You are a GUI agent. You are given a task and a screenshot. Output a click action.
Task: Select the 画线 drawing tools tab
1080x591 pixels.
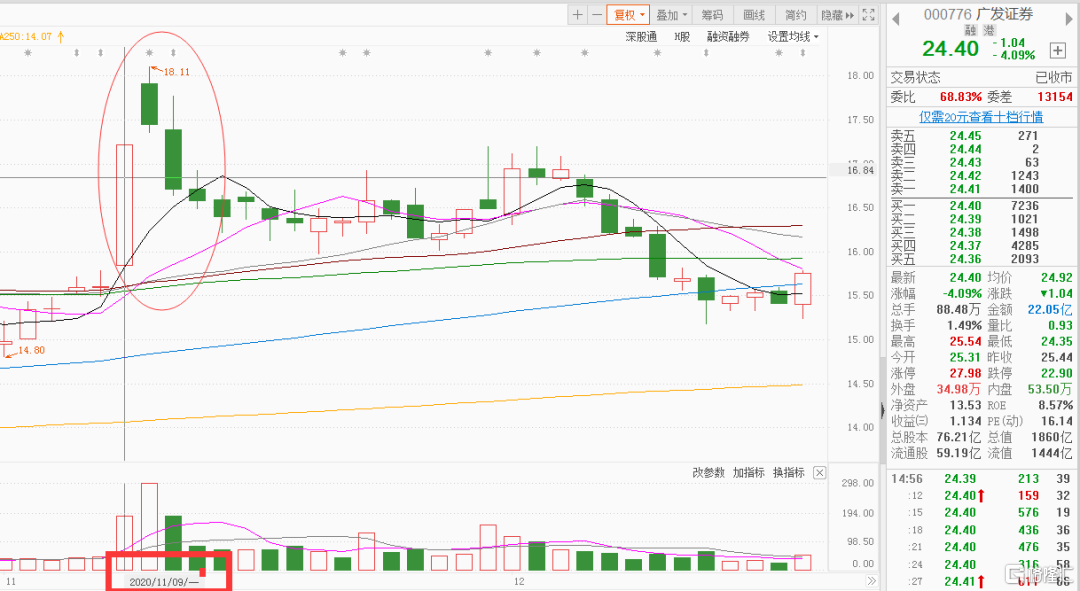(x=754, y=15)
